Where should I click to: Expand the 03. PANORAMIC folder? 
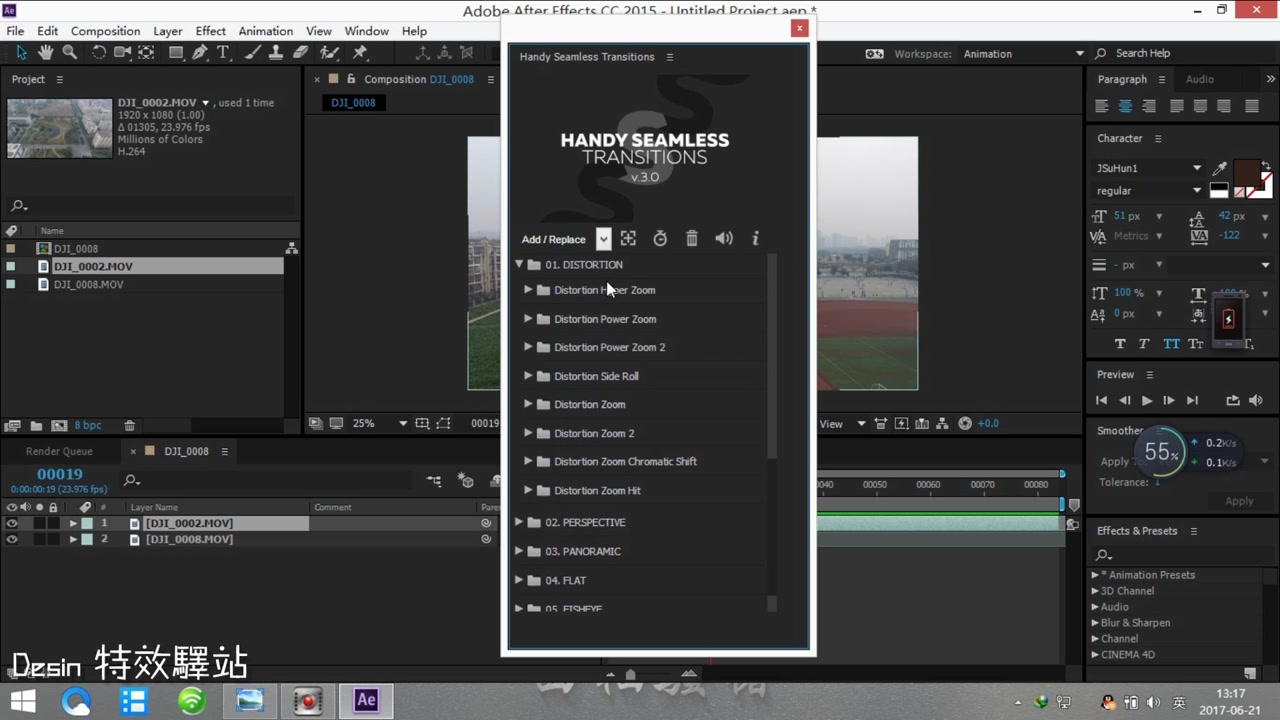(519, 551)
